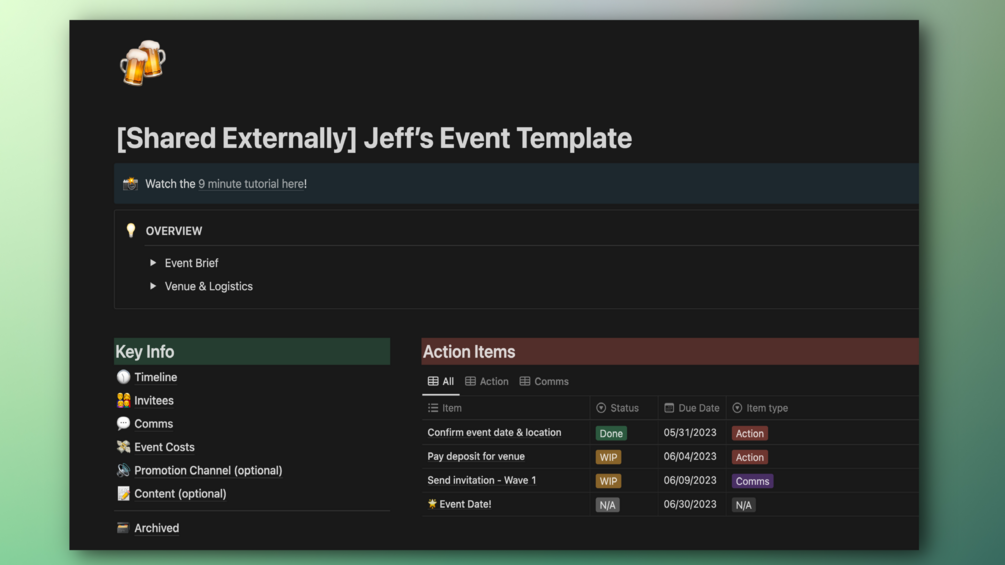The width and height of the screenshot is (1005, 565).
Task: Open the Item type column header menu
Action: pos(760,408)
